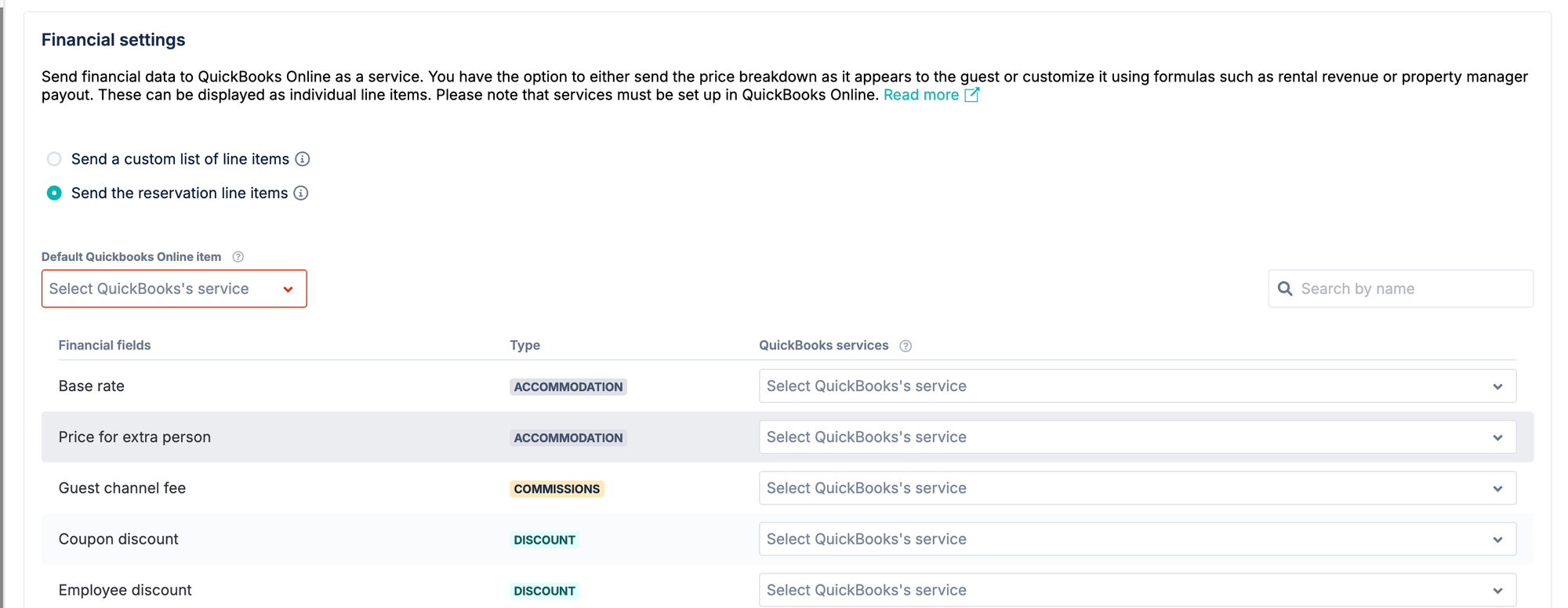Click info icon beside custom list option
1568x608 pixels.
point(303,159)
